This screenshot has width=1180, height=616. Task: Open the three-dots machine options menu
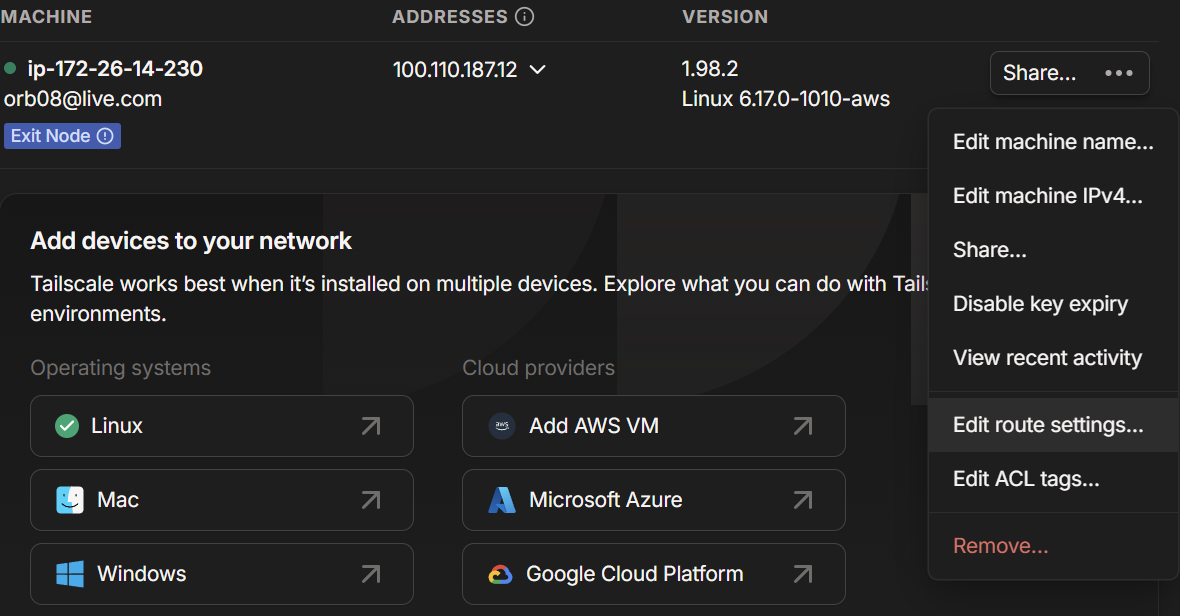pos(1118,73)
